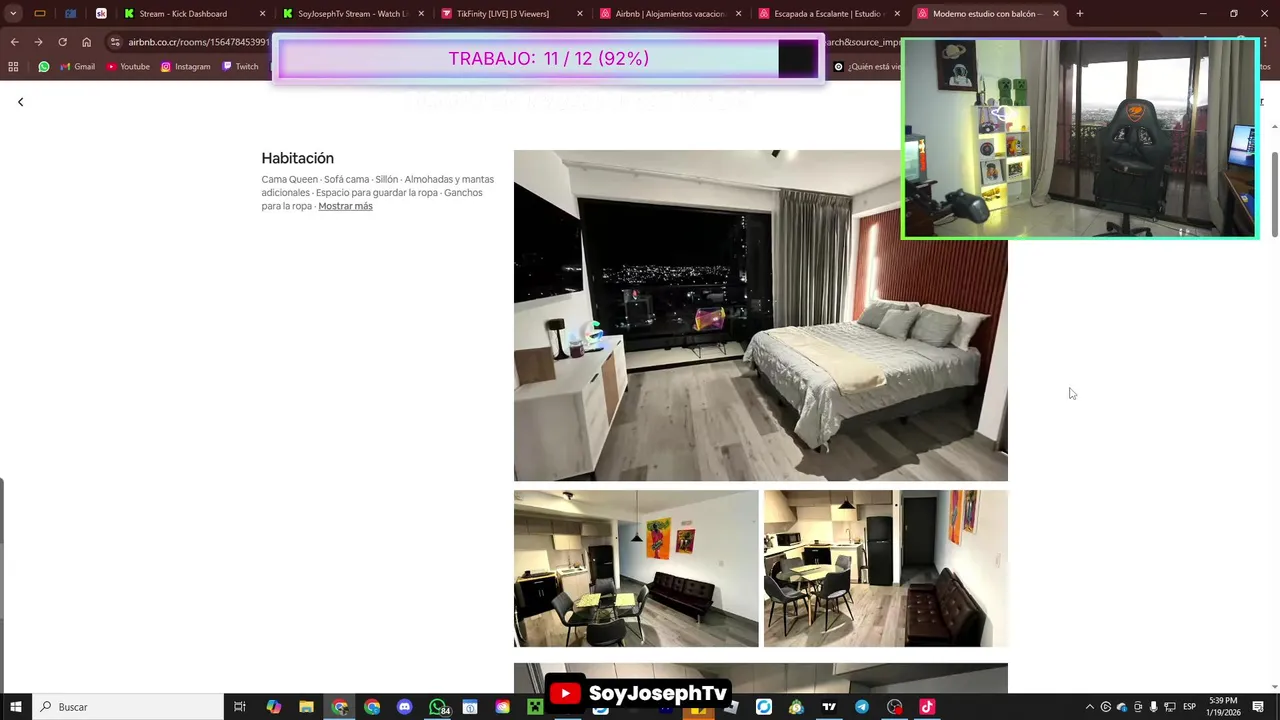Close the TikFinity LIVE tab
The height and width of the screenshot is (720, 1280).
[580, 14]
